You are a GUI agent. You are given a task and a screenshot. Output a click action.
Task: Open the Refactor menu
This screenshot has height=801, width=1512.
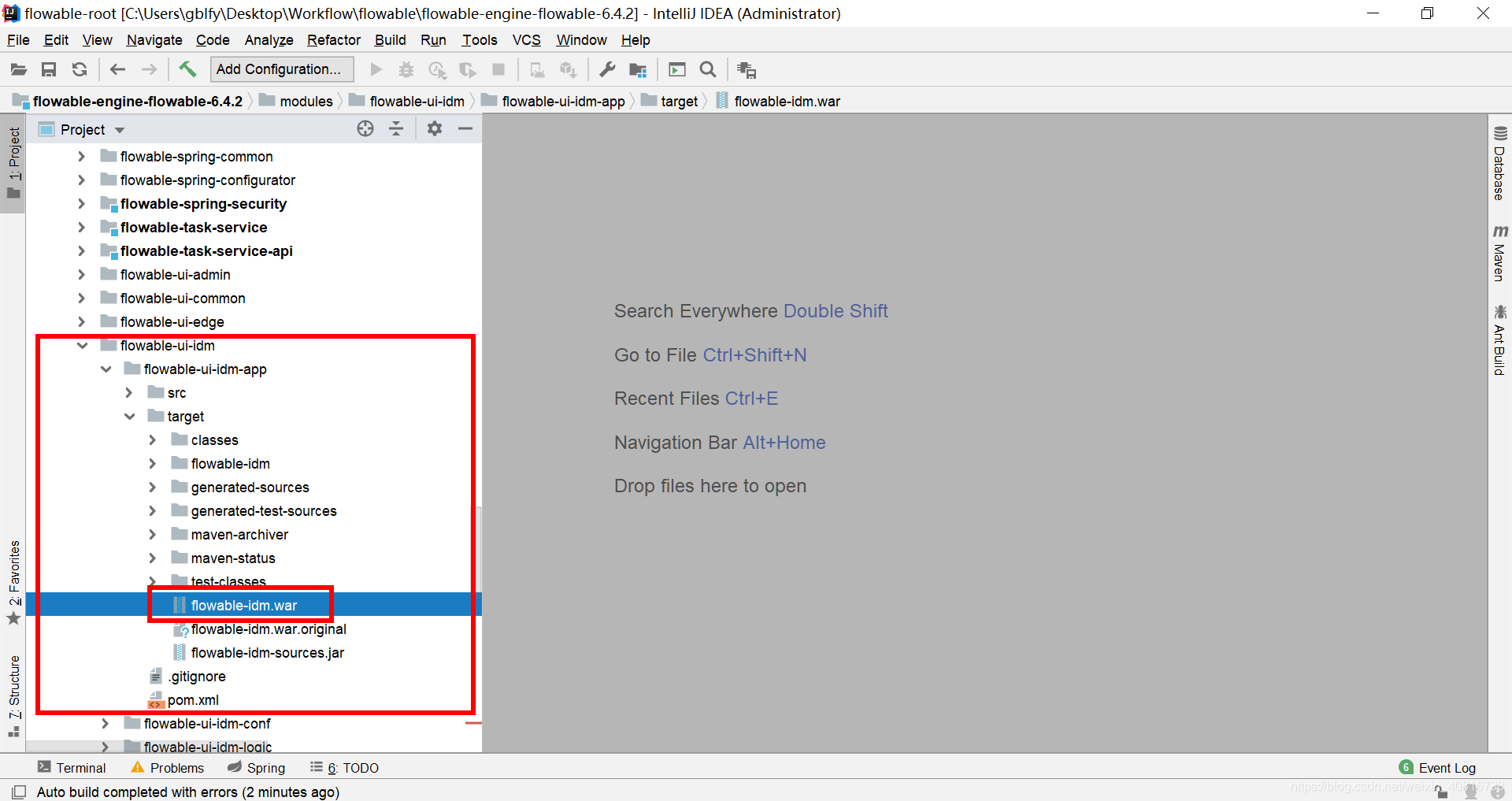334,40
